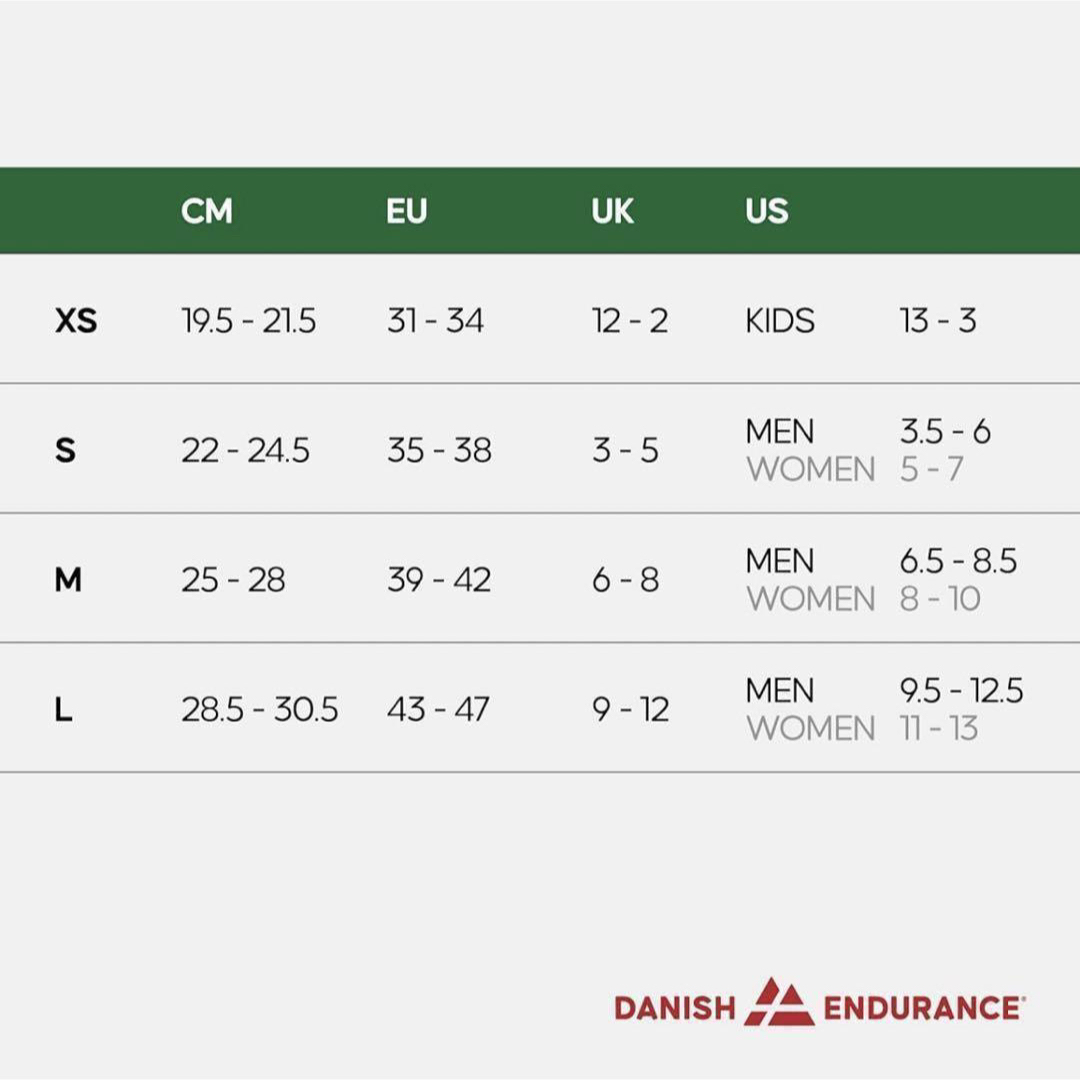The height and width of the screenshot is (1080, 1080).
Task: Click the MEN 6.5 - 8.5 value
Action: click(958, 561)
